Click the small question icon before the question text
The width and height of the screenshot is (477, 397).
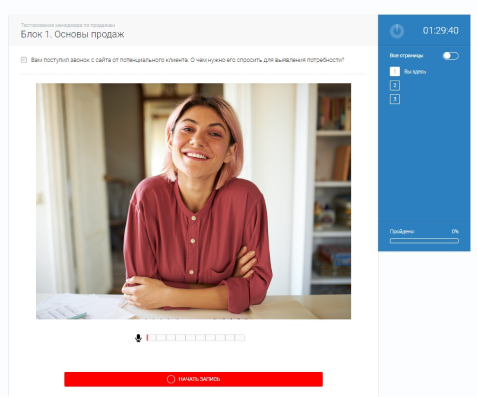click(x=24, y=60)
